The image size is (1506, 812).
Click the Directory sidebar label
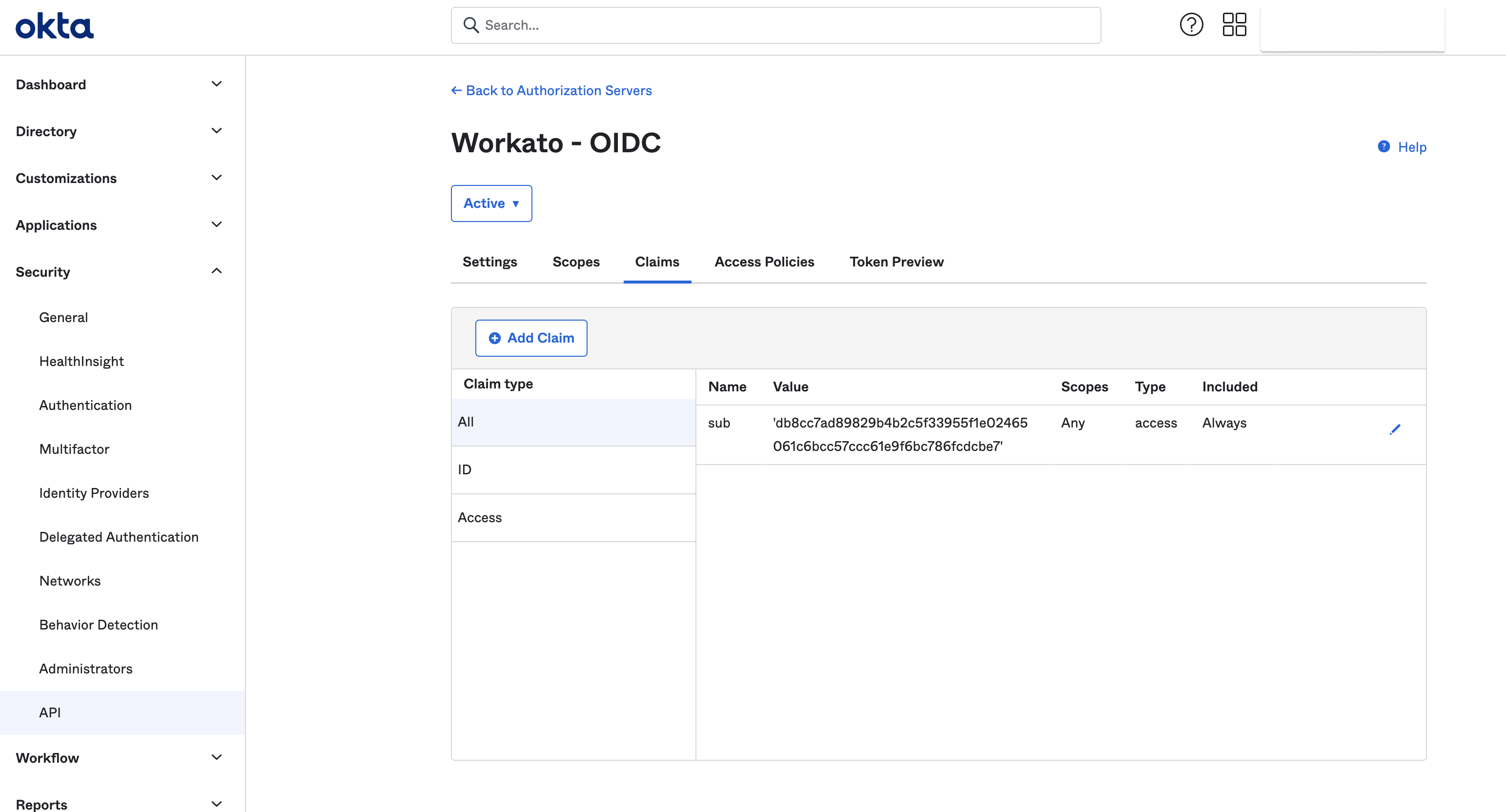pyautogui.click(x=46, y=132)
